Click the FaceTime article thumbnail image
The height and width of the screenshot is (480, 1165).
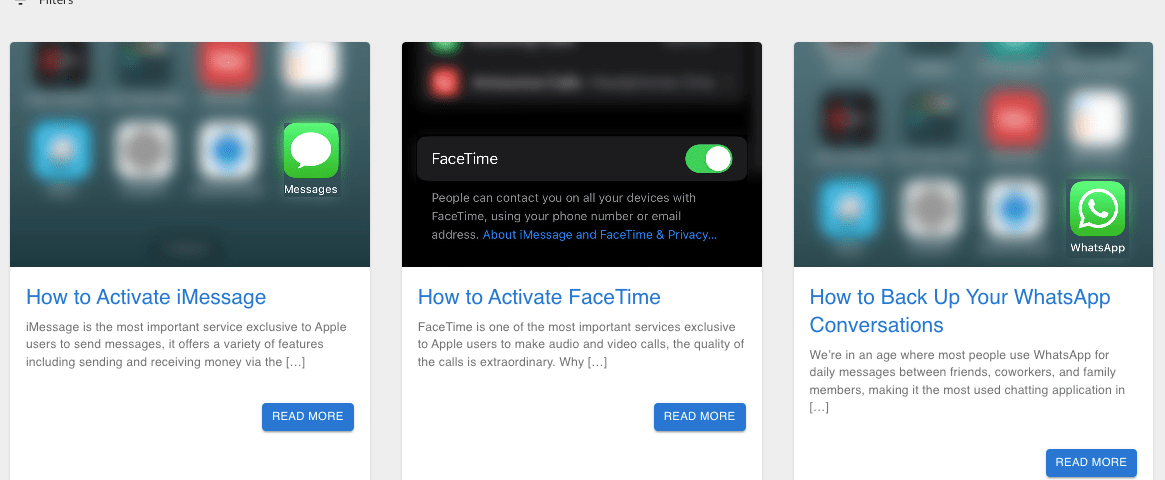[582, 155]
